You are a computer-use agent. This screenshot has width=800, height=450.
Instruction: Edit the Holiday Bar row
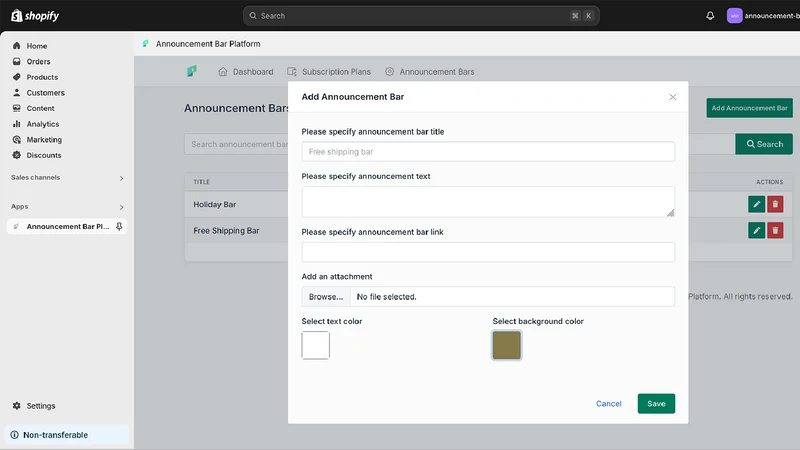coord(756,204)
